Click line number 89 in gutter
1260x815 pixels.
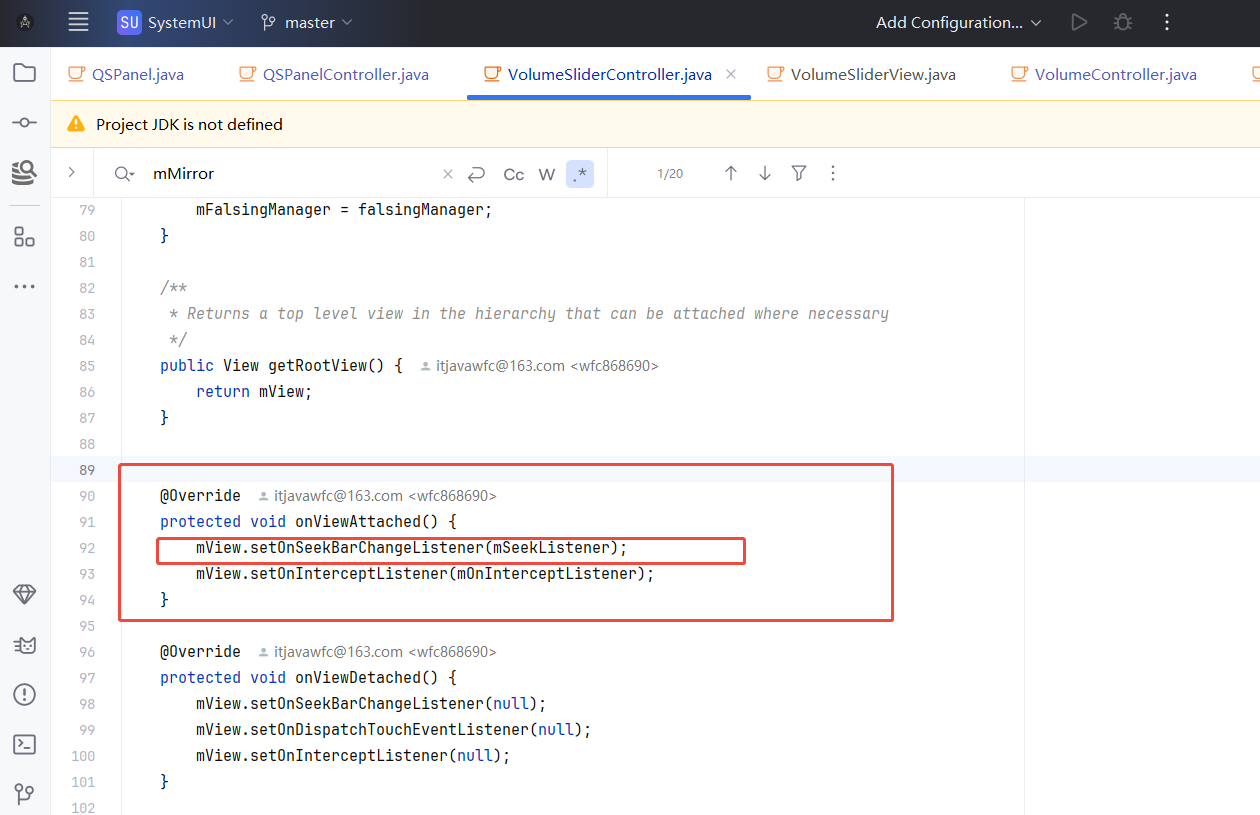[x=86, y=470]
